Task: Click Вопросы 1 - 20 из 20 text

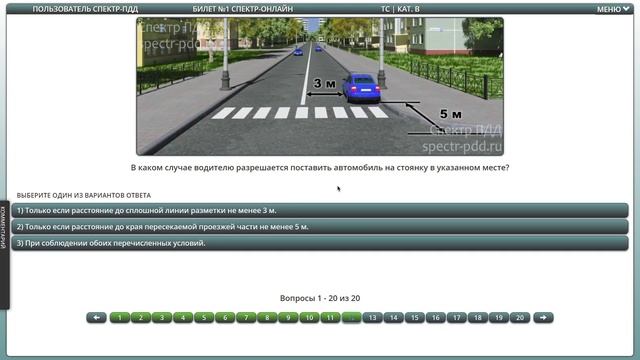Action: [x=320, y=298]
